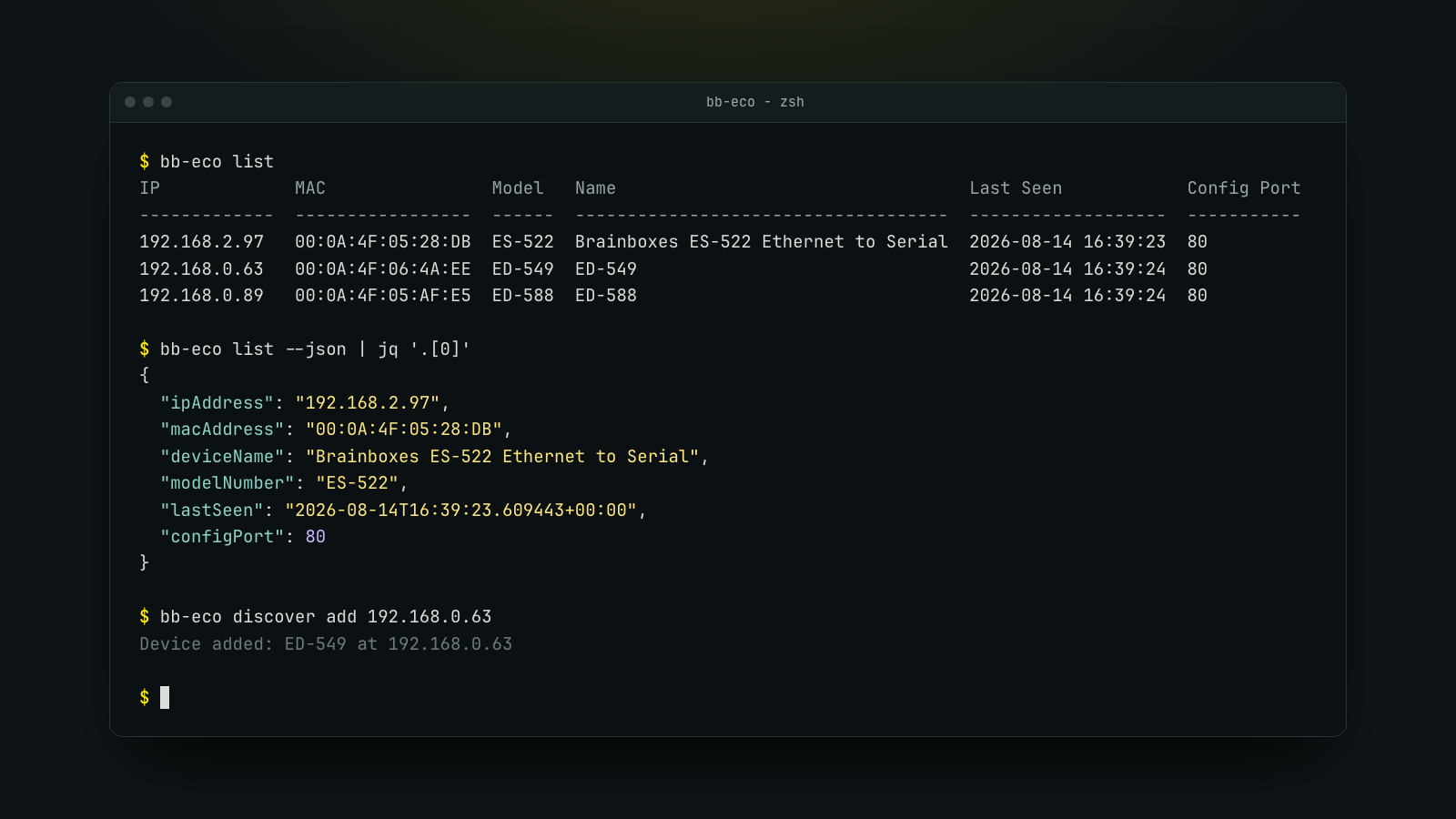This screenshot has height=819, width=1456.
Task: Click the "deviceName" JSON key
Action: tap(222, 457)
